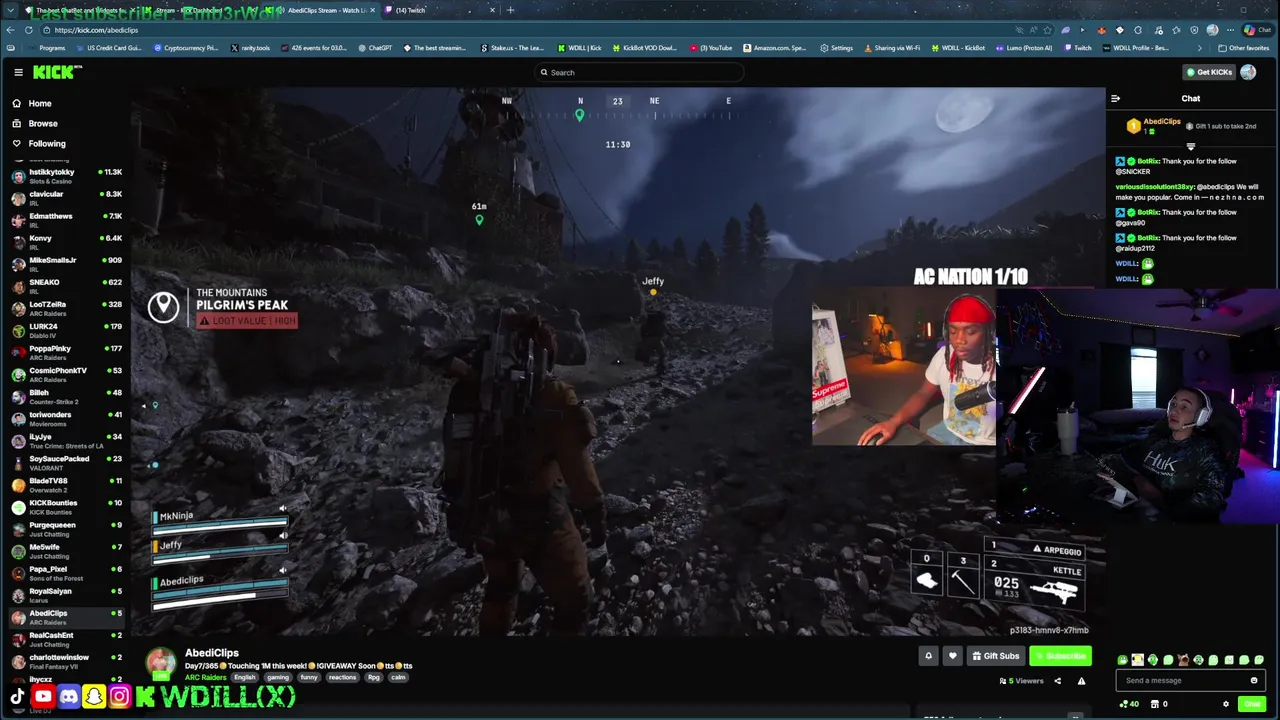This screenshot has height=720, width=1280.
Task: Click the browser Back arrow
Action: tap(10, 30)
